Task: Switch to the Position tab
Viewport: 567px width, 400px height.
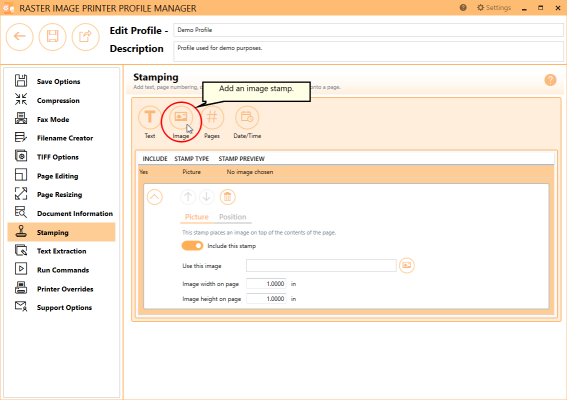Action: tap(233, 217)
